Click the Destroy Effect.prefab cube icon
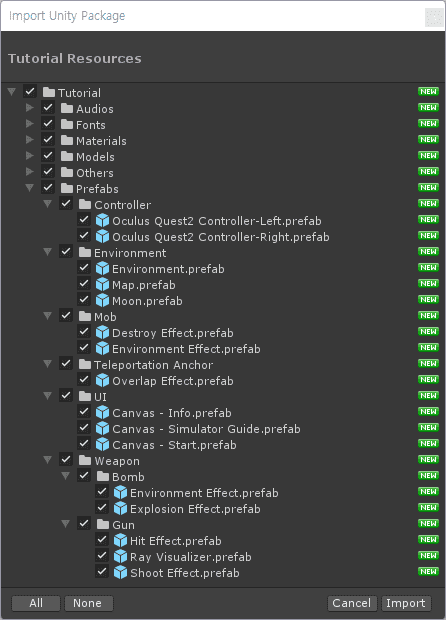 (x=102, y=333)
